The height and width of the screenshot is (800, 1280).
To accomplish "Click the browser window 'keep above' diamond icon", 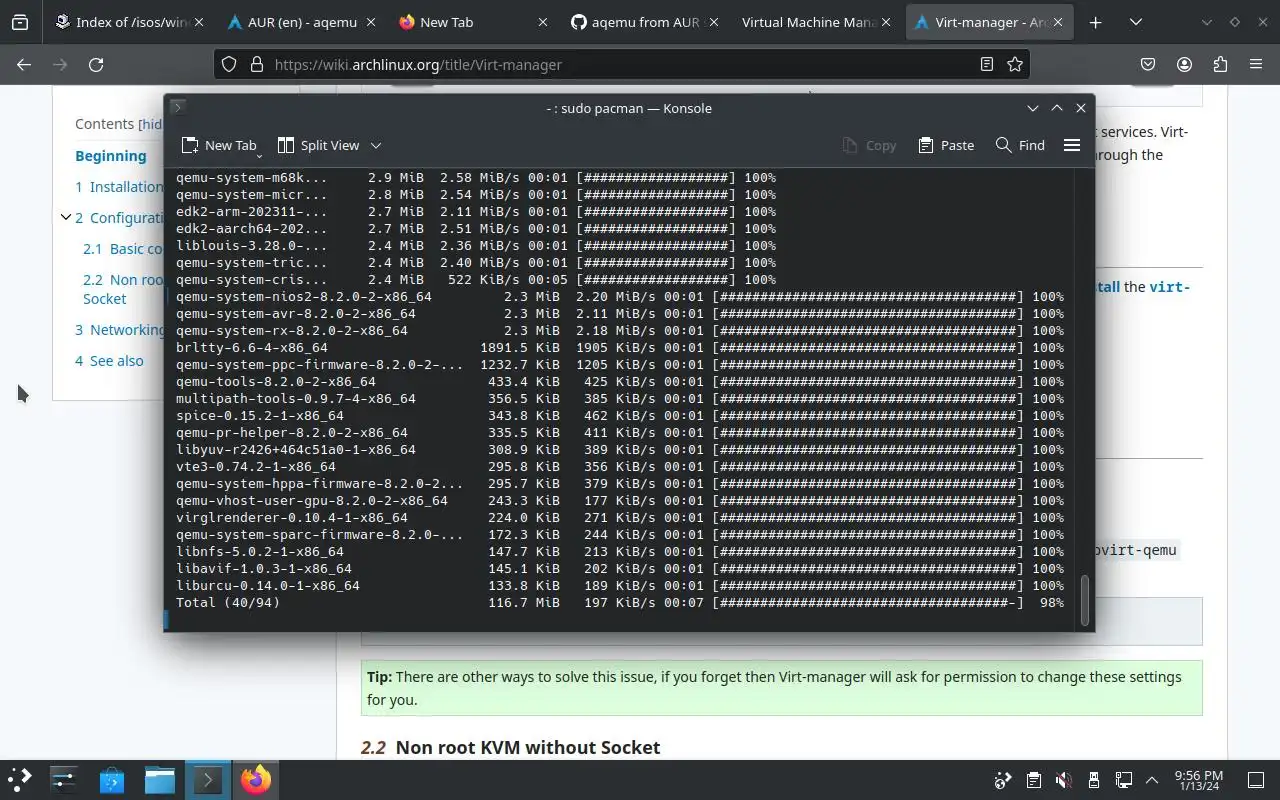I will click(1234, 22).
